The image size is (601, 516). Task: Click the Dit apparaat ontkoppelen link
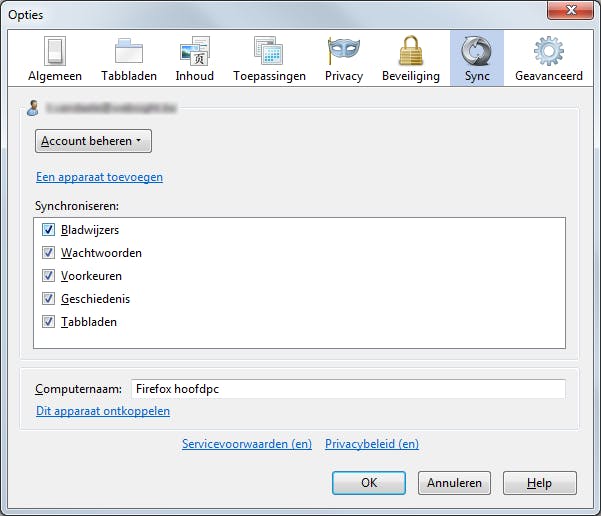tap(103, 411)
